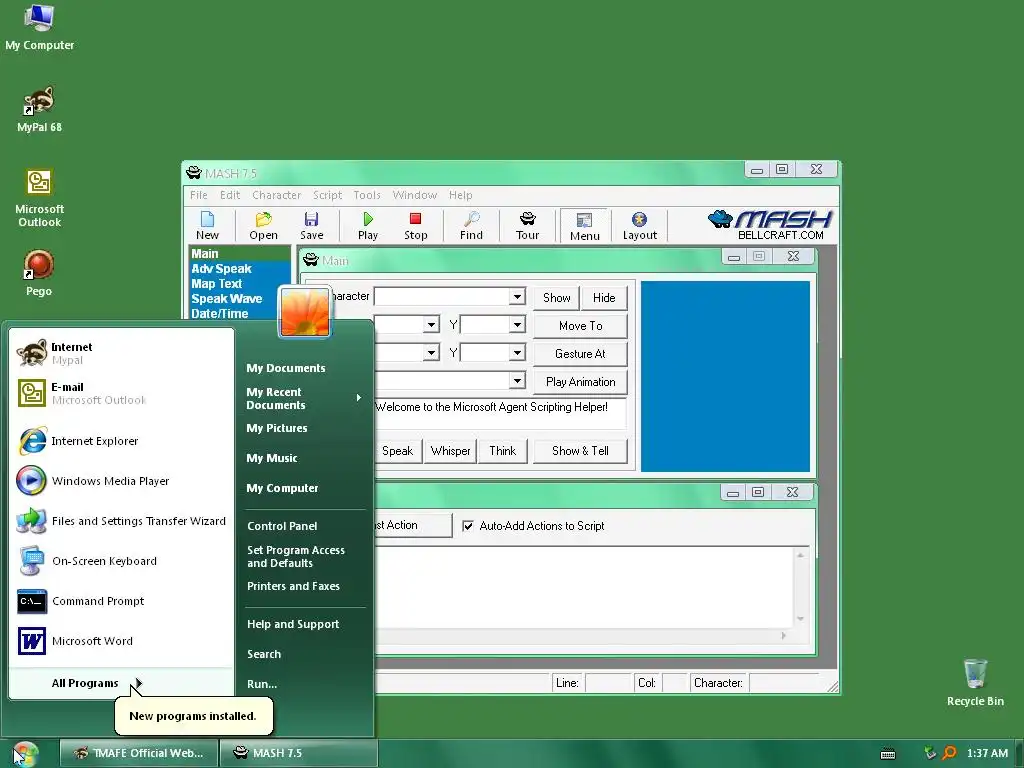Click the Move To button

coord(581,326)
